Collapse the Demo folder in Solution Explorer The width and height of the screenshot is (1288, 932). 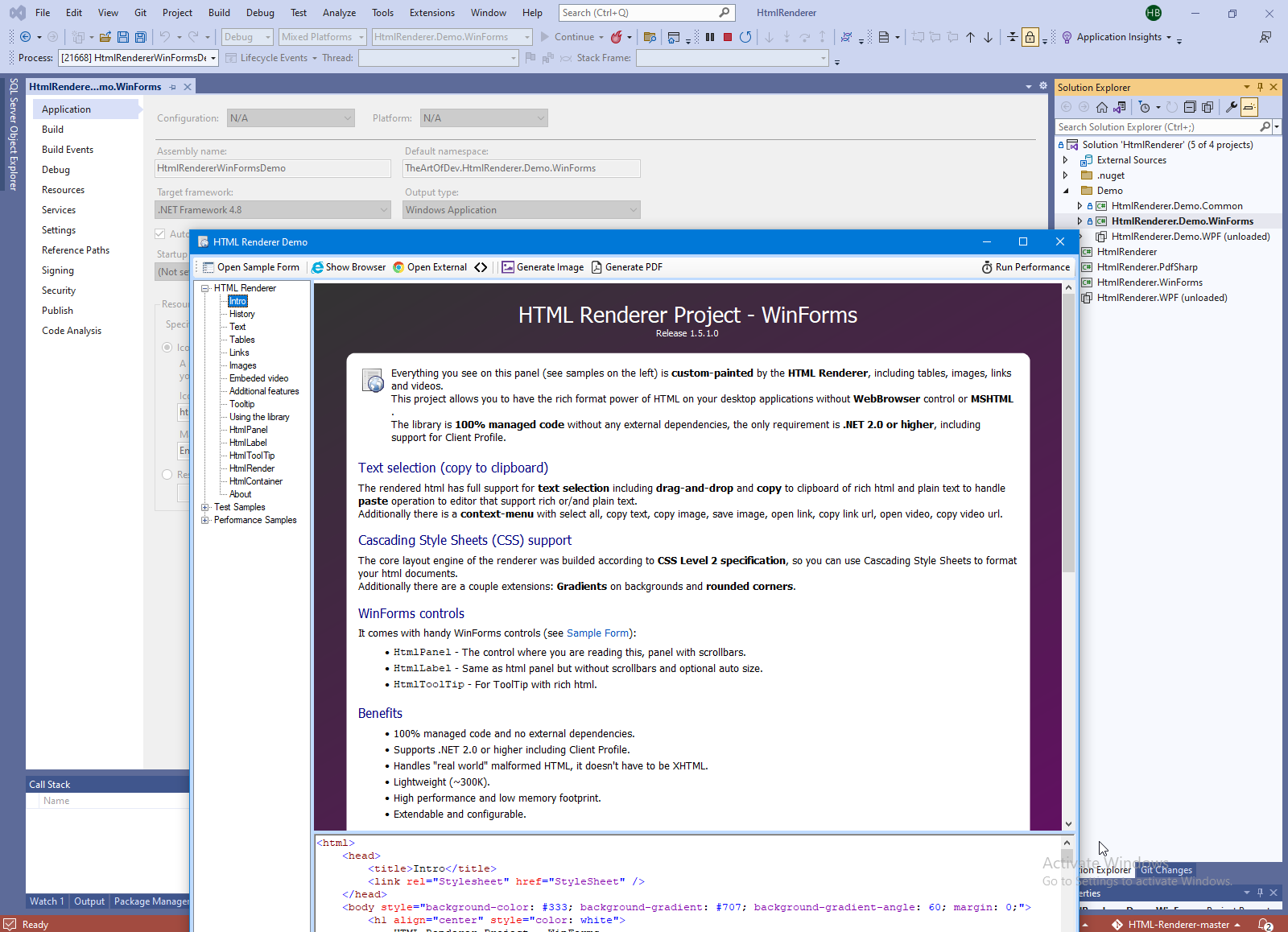pyautogui.click(x=1065, y=191)
